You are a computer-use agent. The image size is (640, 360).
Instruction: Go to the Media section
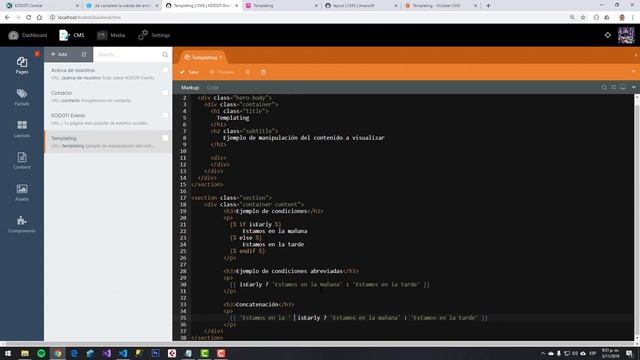click(111, 35)
